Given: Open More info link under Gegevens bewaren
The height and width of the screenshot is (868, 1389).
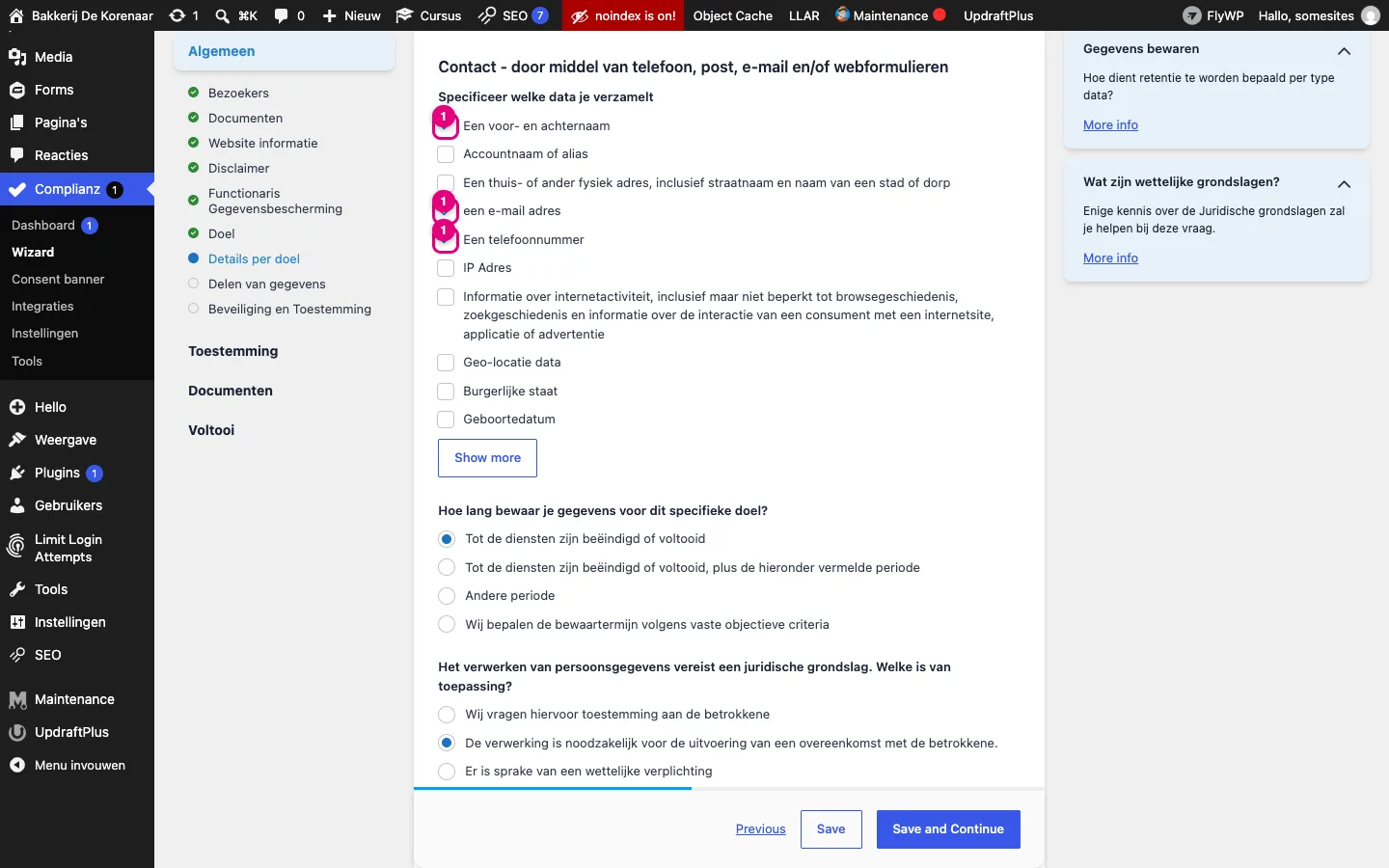Looking at the screenshot, I should coord(1110,125).
